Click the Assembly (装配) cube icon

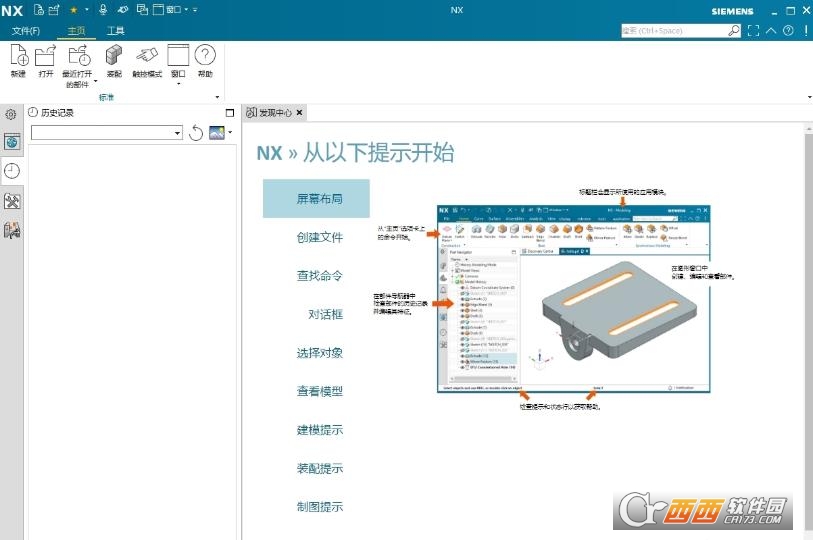(114, 55)
